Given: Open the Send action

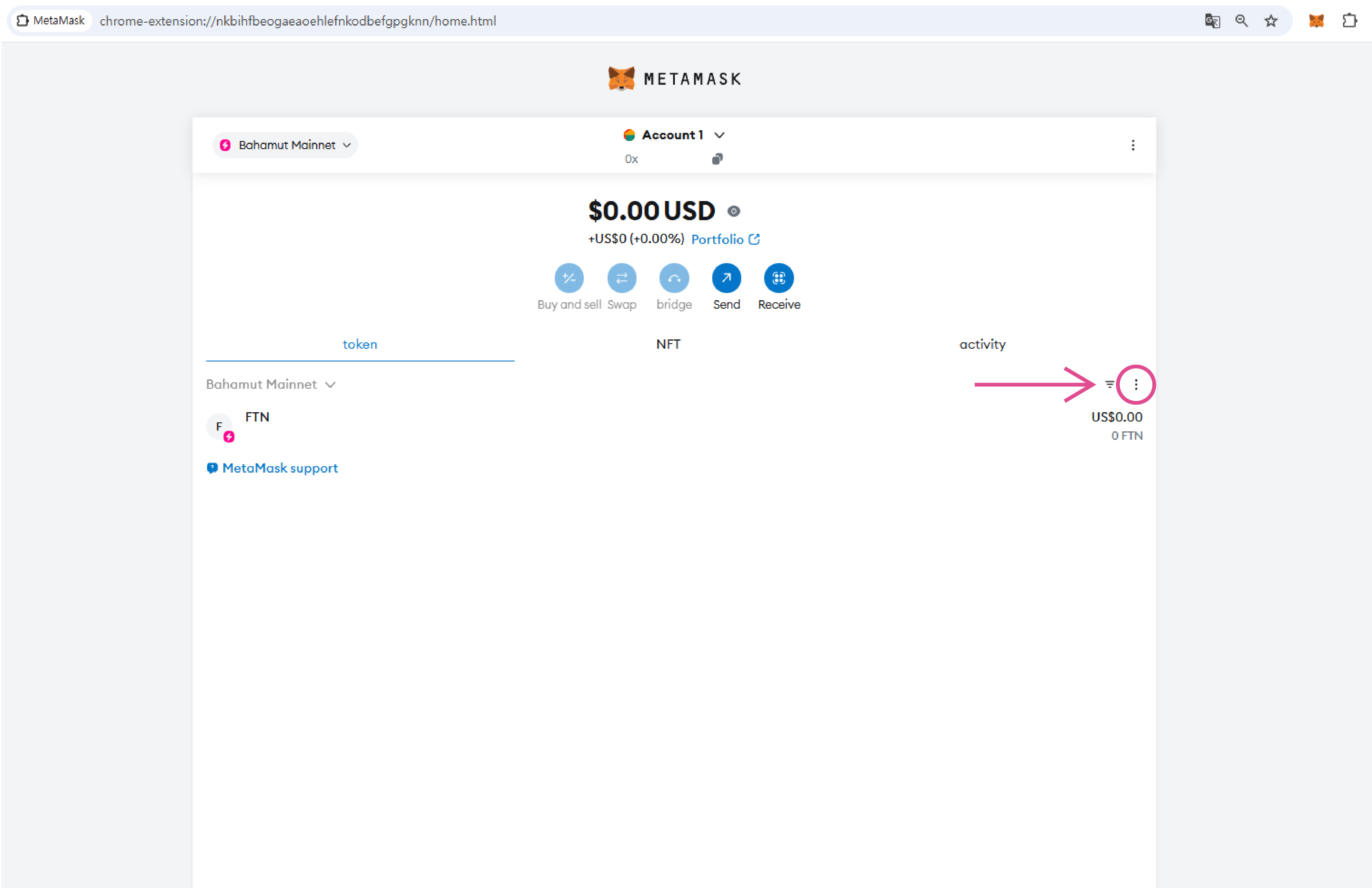Looking at the screenshot, I should pos(726,278).
